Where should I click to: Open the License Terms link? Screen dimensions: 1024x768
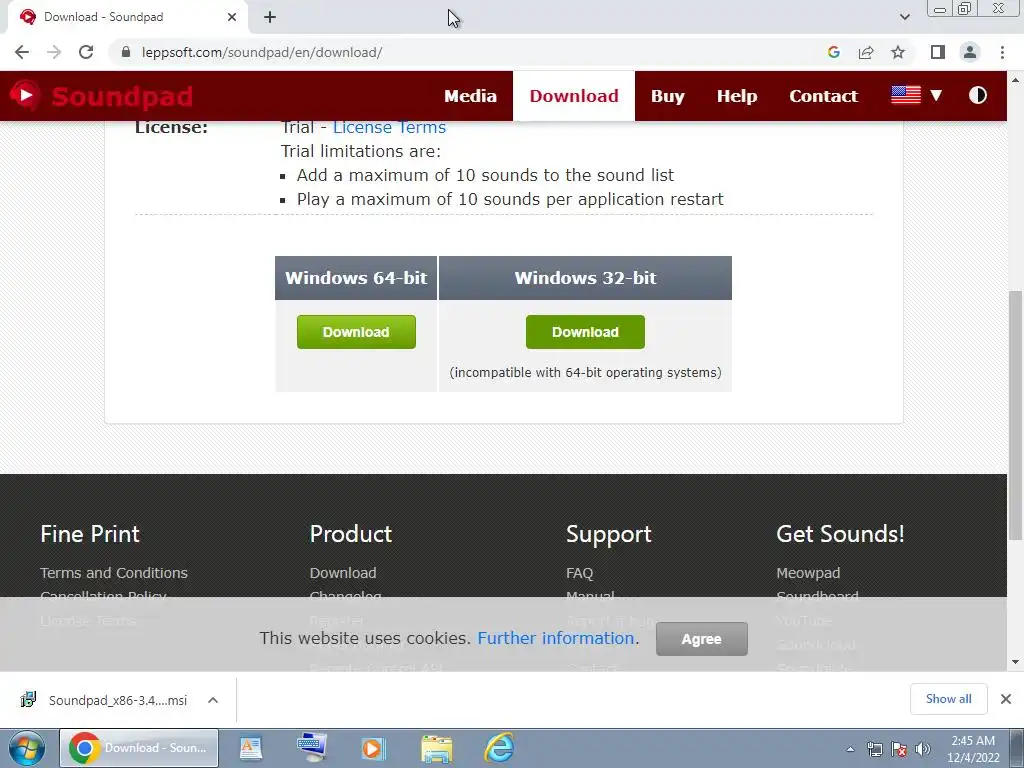389,127
